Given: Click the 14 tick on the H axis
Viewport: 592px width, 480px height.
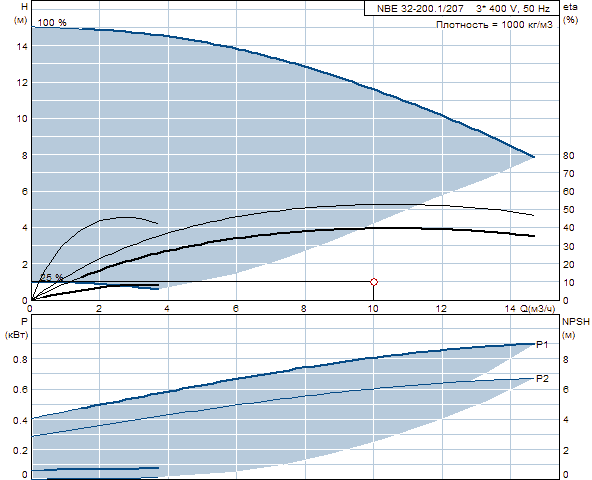Looking at the screenshot, I should click(22, 46).
